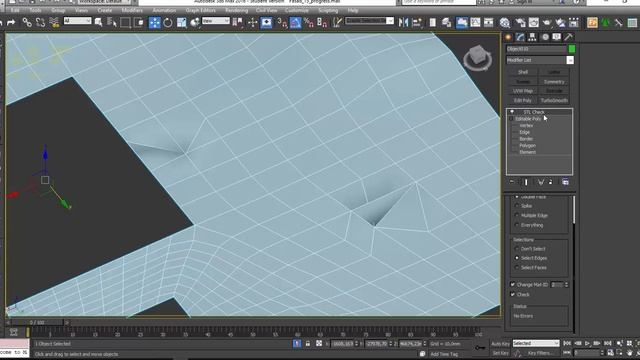Click the Select Object icon

click(x=98, y=22)
